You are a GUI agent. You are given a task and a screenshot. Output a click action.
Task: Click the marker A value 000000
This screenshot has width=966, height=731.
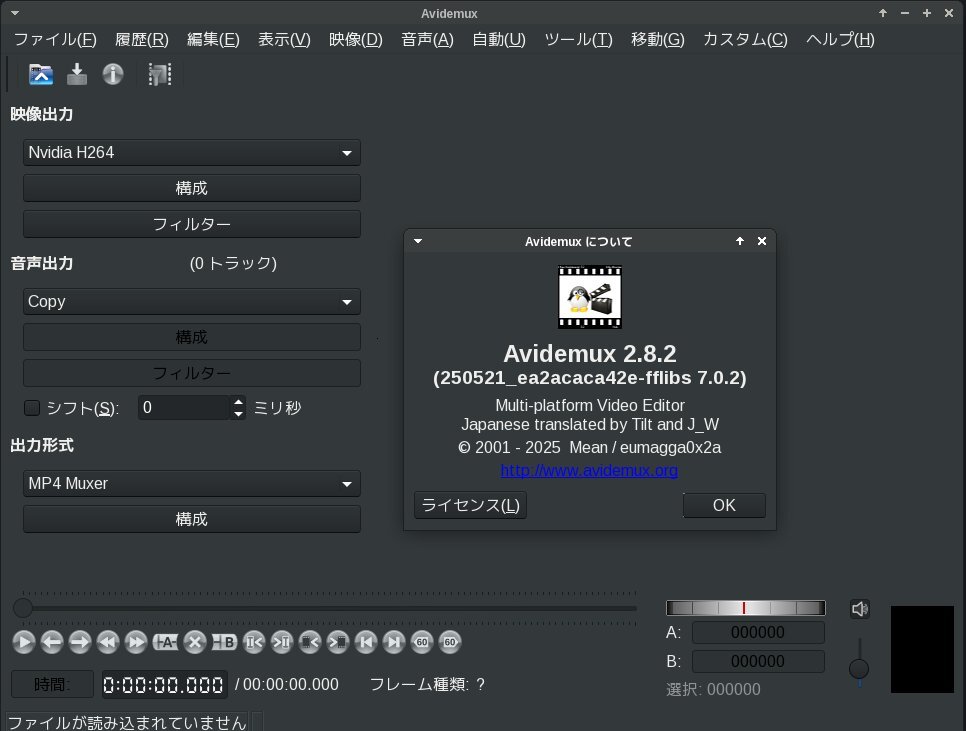click(758, 632)
